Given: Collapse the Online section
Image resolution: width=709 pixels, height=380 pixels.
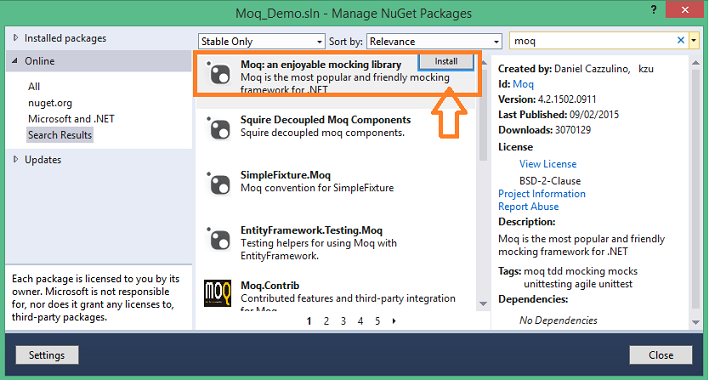Looking at the screenshot, I should click(15, 61).
